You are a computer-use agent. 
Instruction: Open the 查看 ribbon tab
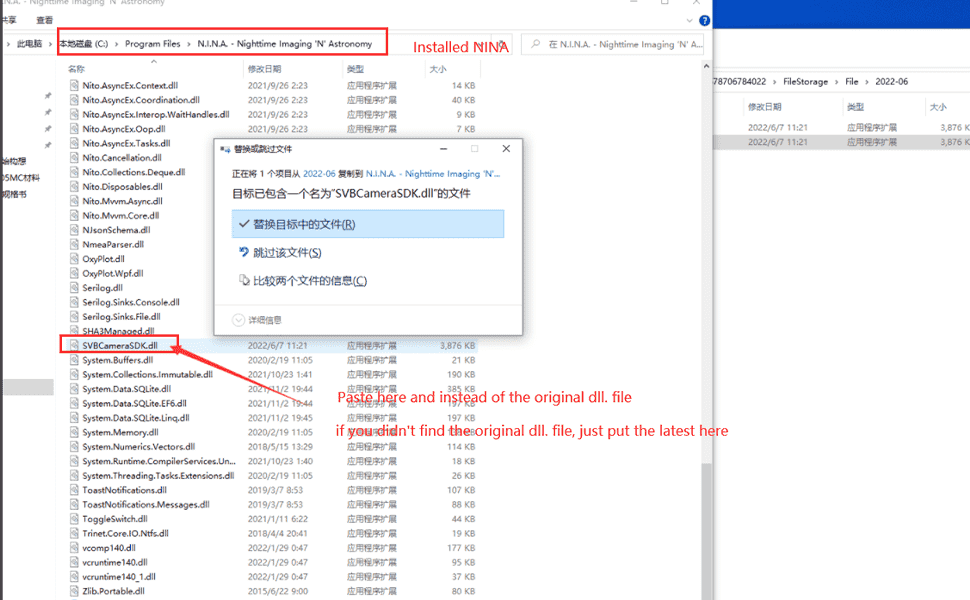click(x=45, y=19)
